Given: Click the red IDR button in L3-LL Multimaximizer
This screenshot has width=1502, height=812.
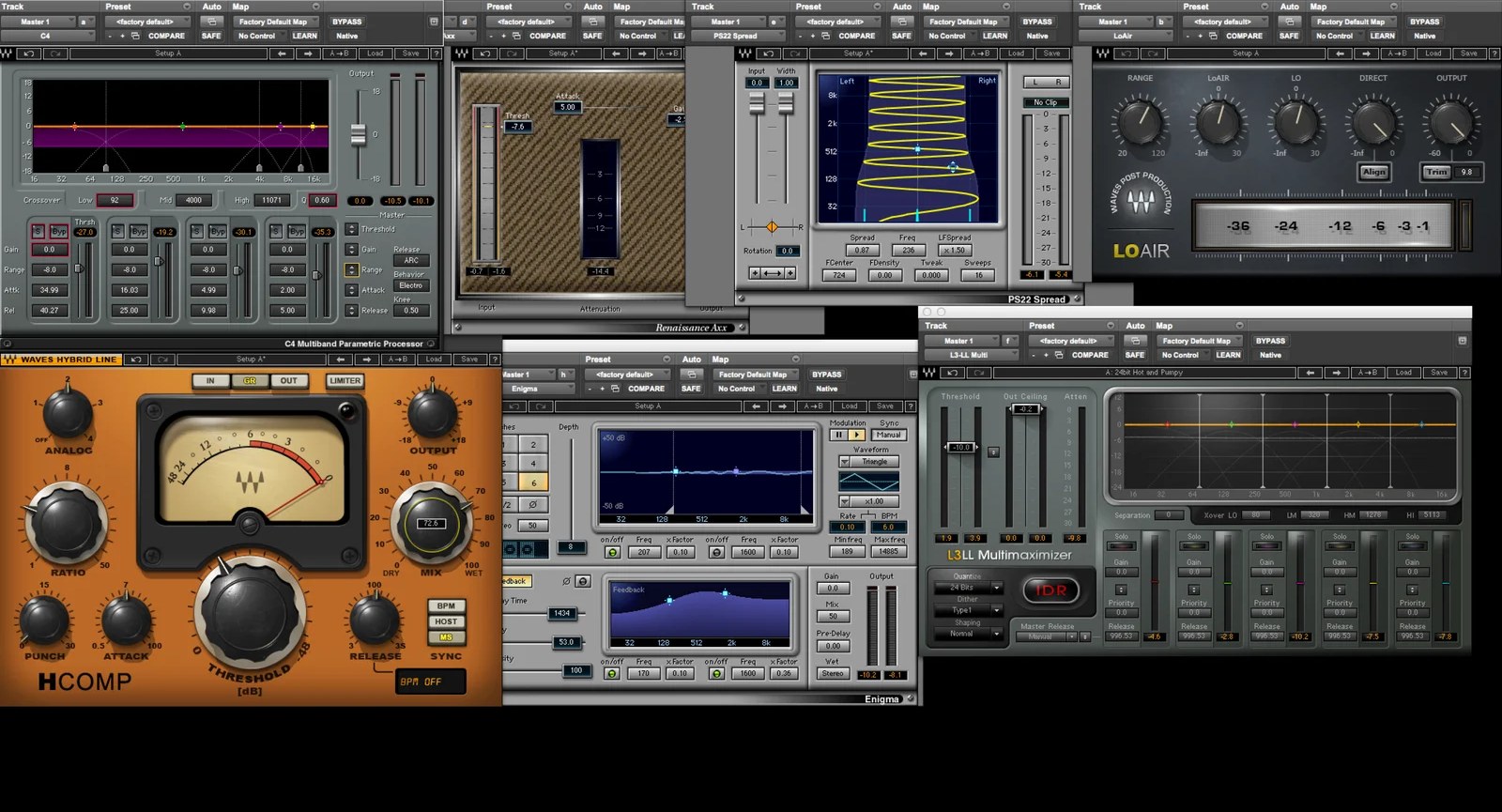Looking at the screenshot, I should 1050,590.
